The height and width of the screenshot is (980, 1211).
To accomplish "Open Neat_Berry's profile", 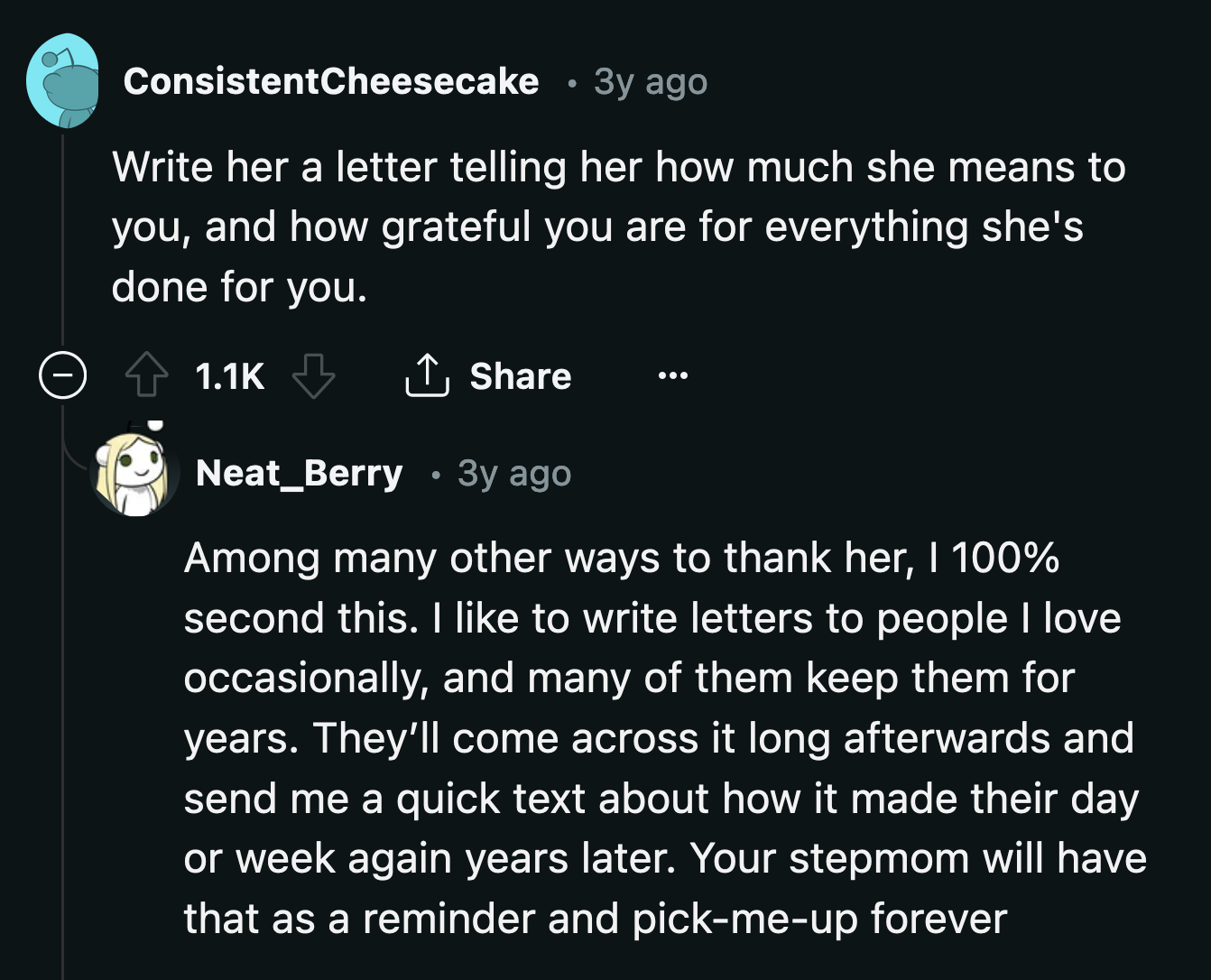I will pyautogui.click(x=300, y=473).
